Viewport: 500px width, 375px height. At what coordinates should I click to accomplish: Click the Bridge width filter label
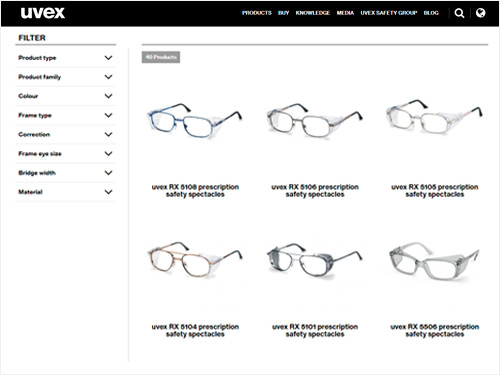point(37,173)
